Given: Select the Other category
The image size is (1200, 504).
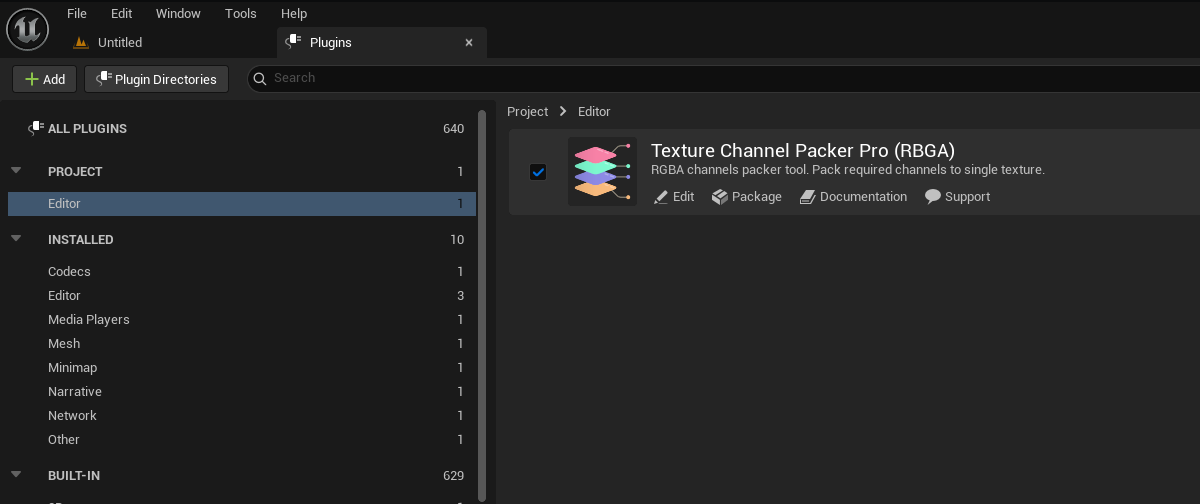Looking at the screenshot, I should (x=242, y=440).
